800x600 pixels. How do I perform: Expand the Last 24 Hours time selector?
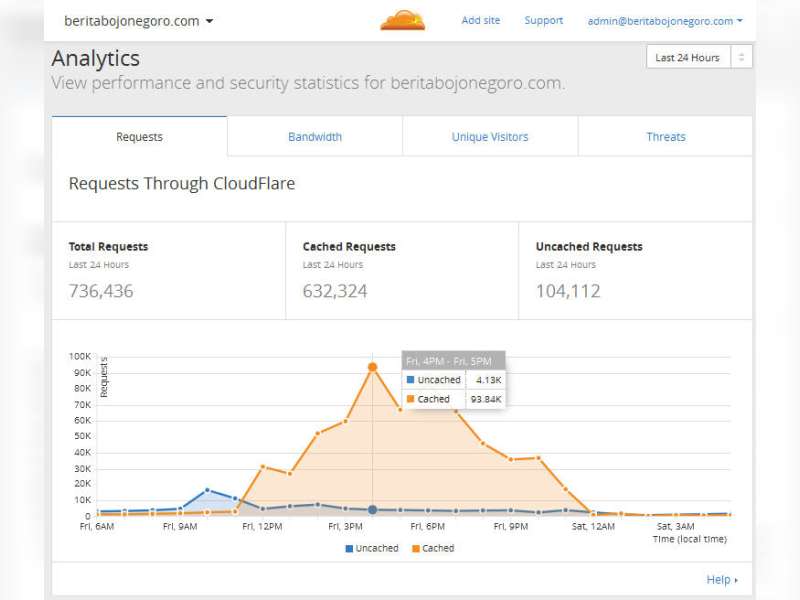(x=698, y=58)
